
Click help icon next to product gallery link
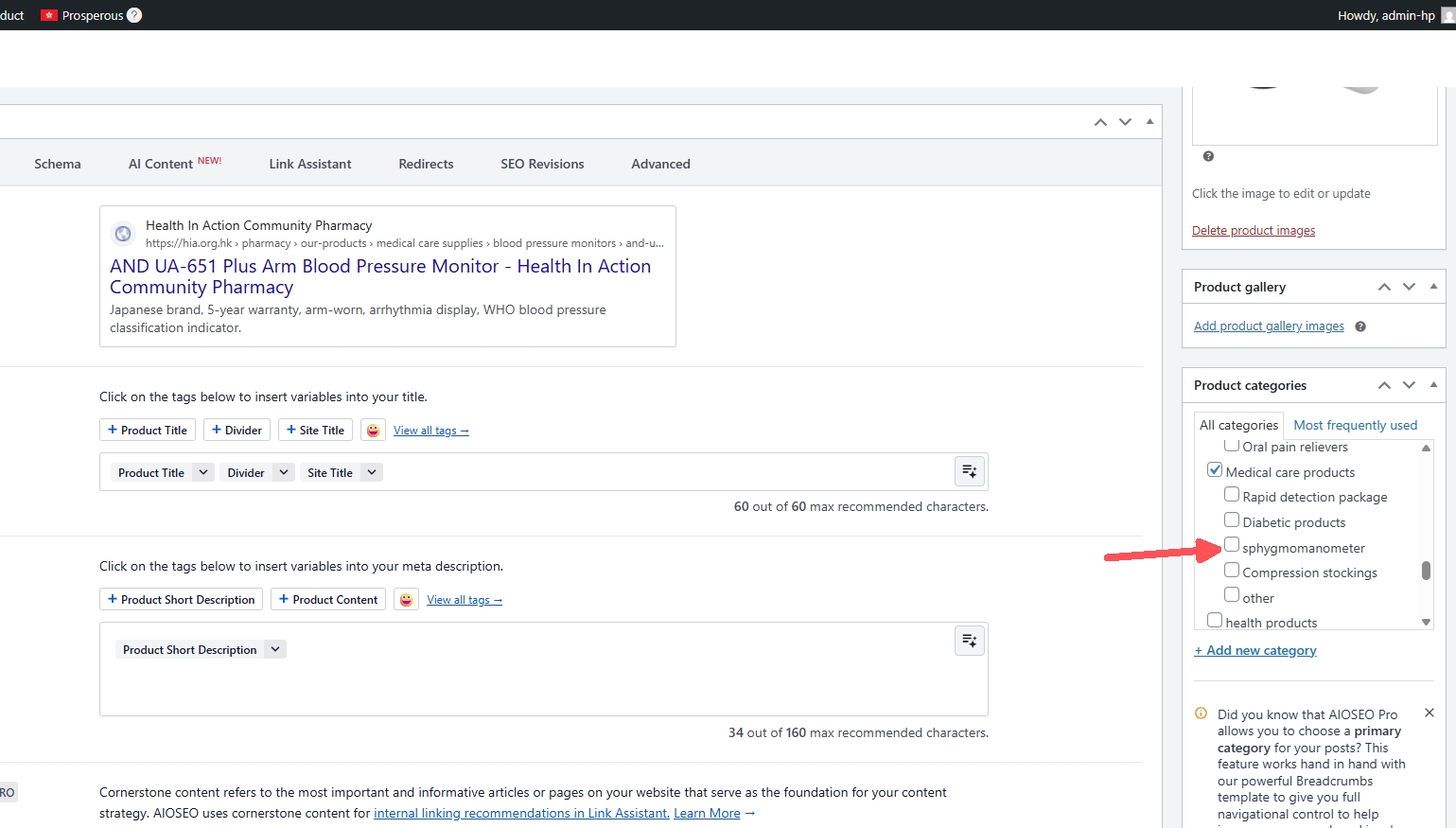pos(1360,326)
